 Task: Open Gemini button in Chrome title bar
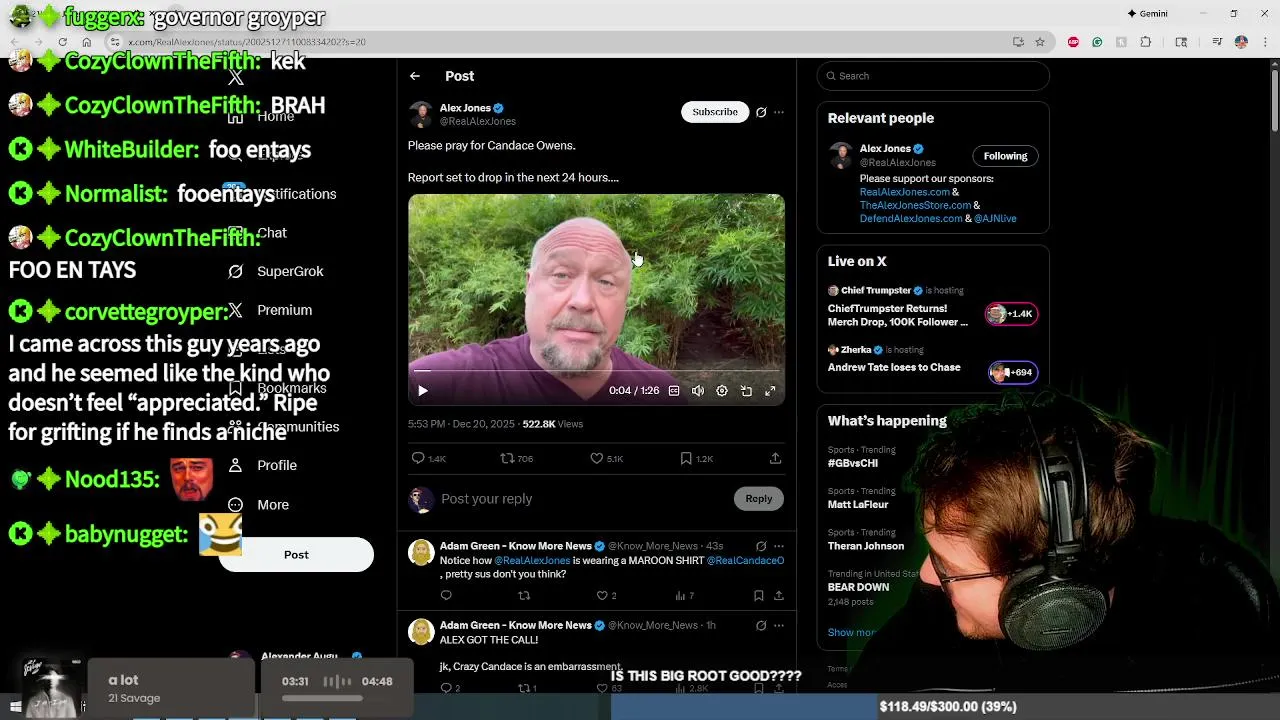[x=1147, y=13]
